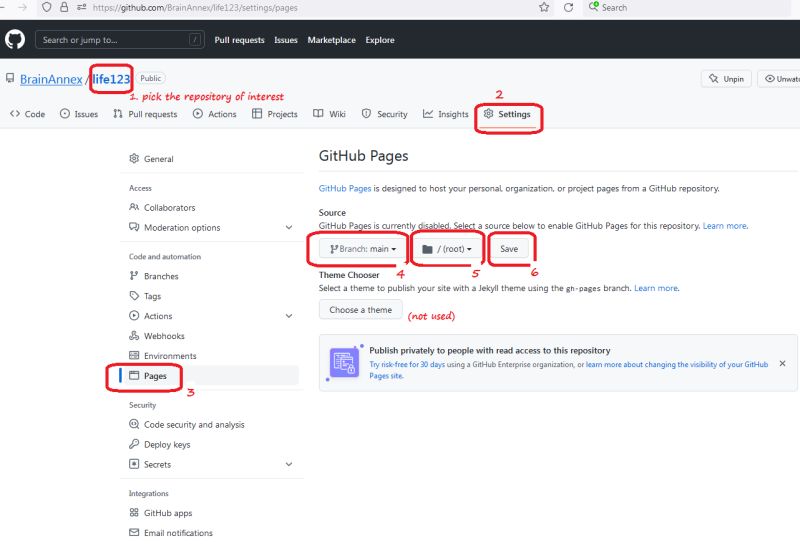This screenshot has width=800, height=551.
Task: Select Pages in settings sidebar
Action: point(210,375)
